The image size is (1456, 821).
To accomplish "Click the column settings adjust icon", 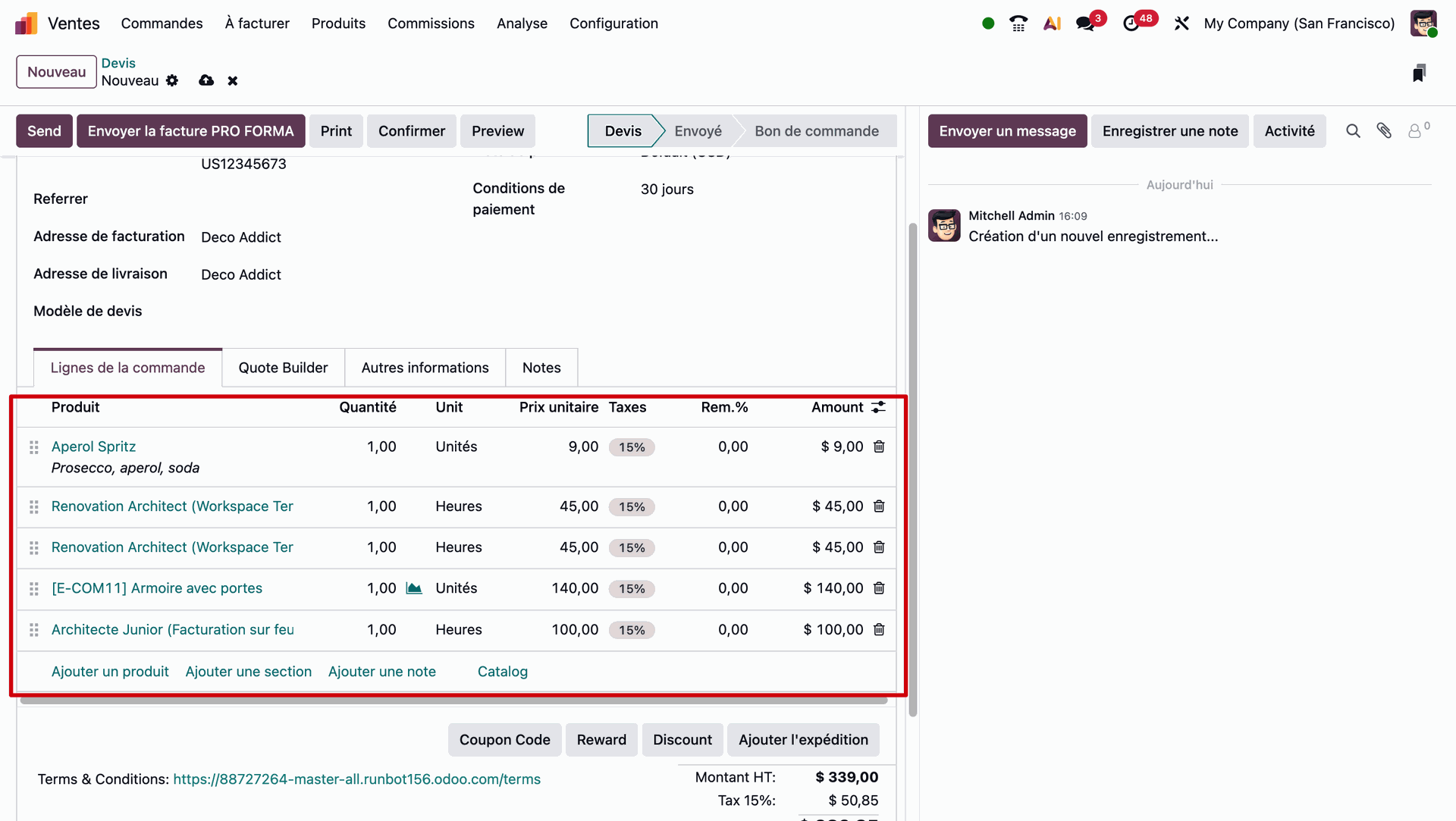I will click(x=878, y=408).
